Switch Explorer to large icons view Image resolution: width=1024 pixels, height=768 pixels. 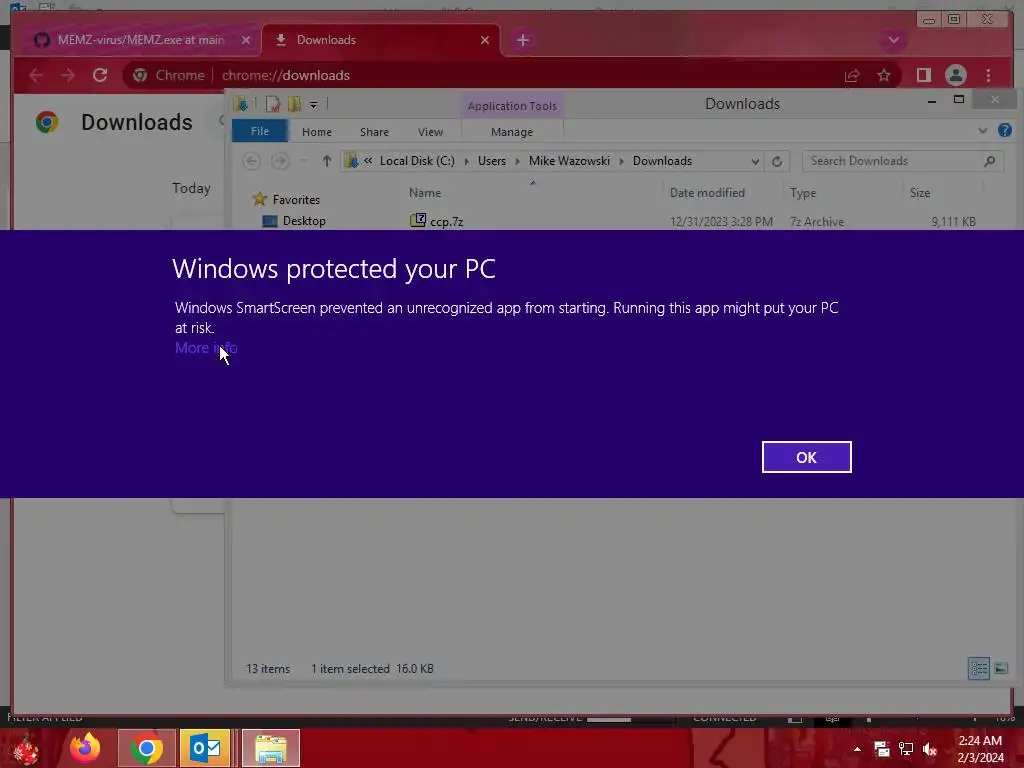click(1000, 668)
